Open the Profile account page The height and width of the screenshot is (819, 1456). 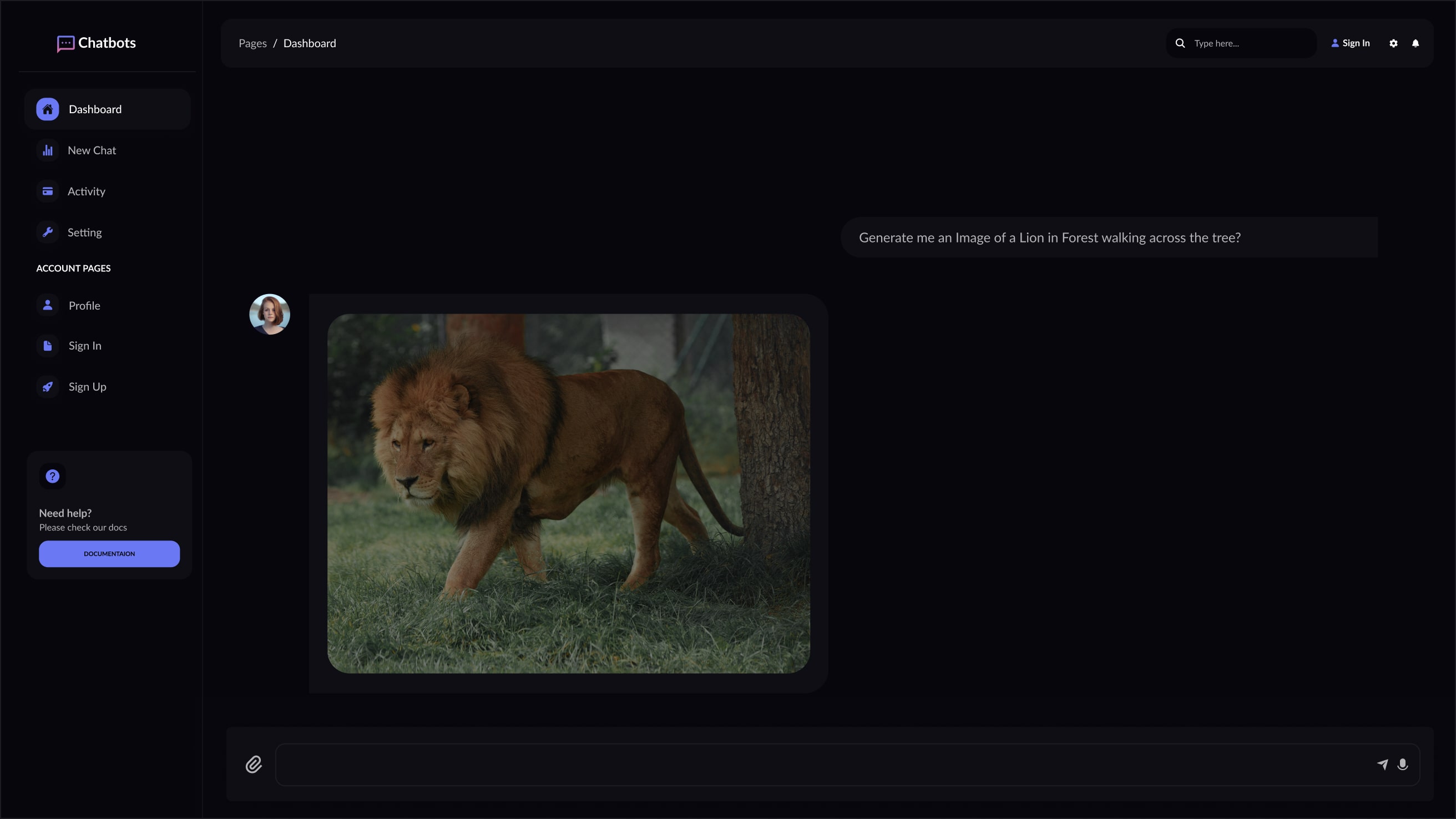pos(84,306)
